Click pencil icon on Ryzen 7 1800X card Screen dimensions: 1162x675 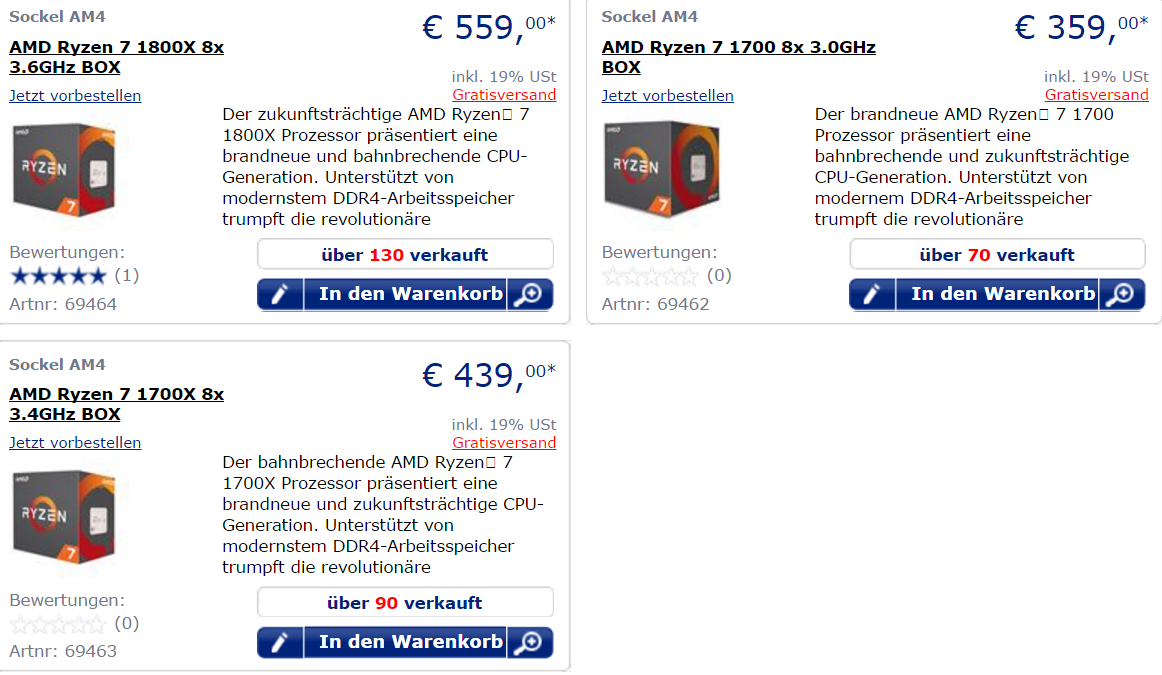[x=280, y=294]
